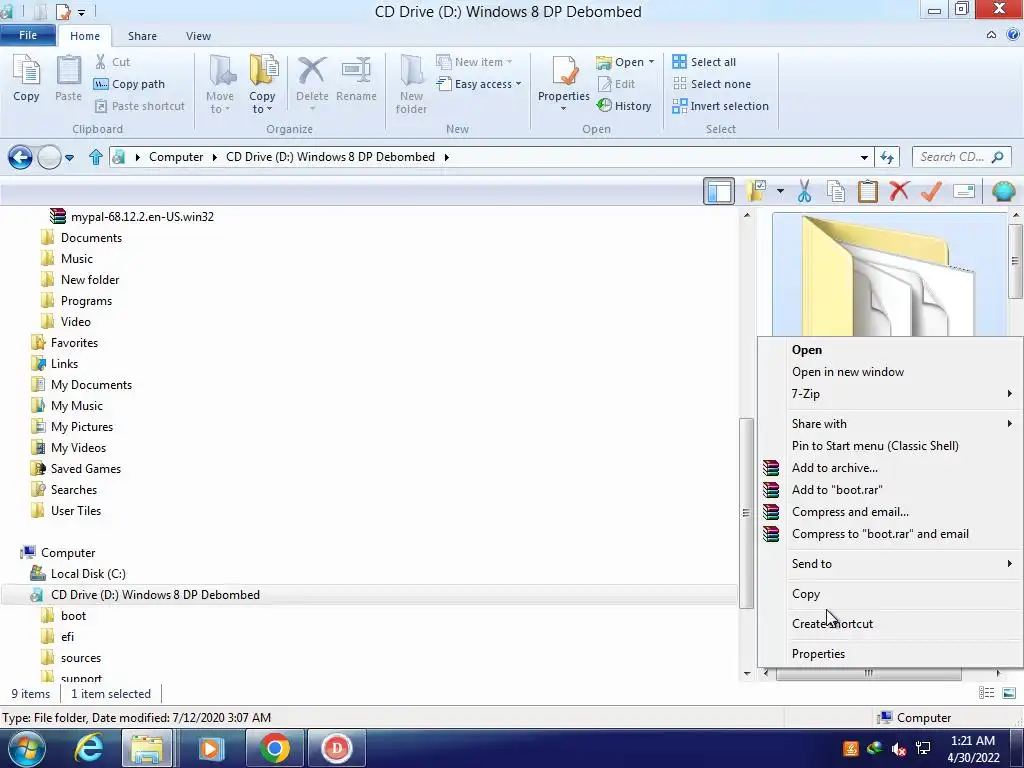Switch to the View tab

[x=198, y=36]
